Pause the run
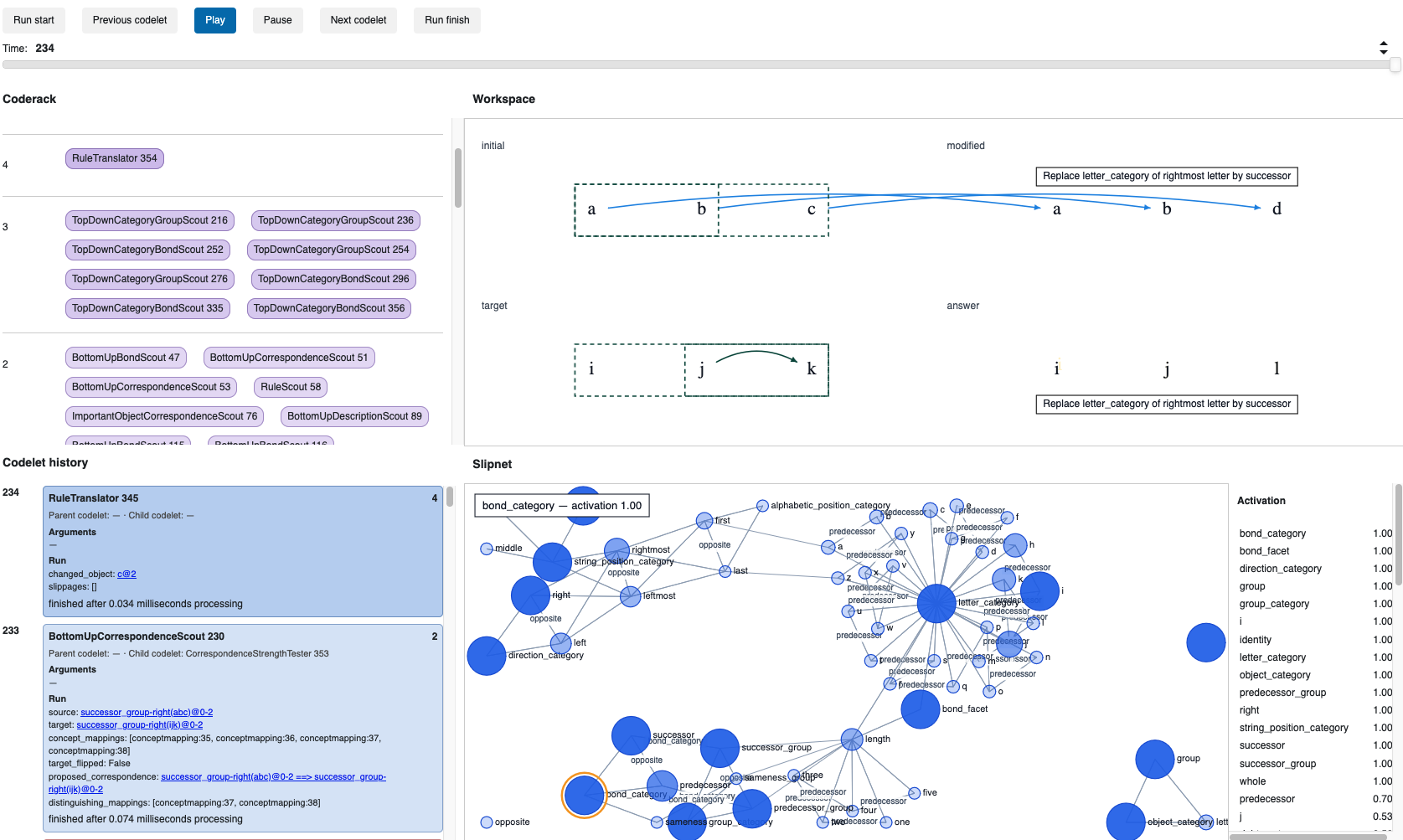Screen dimensions: 1403x840 [278, 20]
